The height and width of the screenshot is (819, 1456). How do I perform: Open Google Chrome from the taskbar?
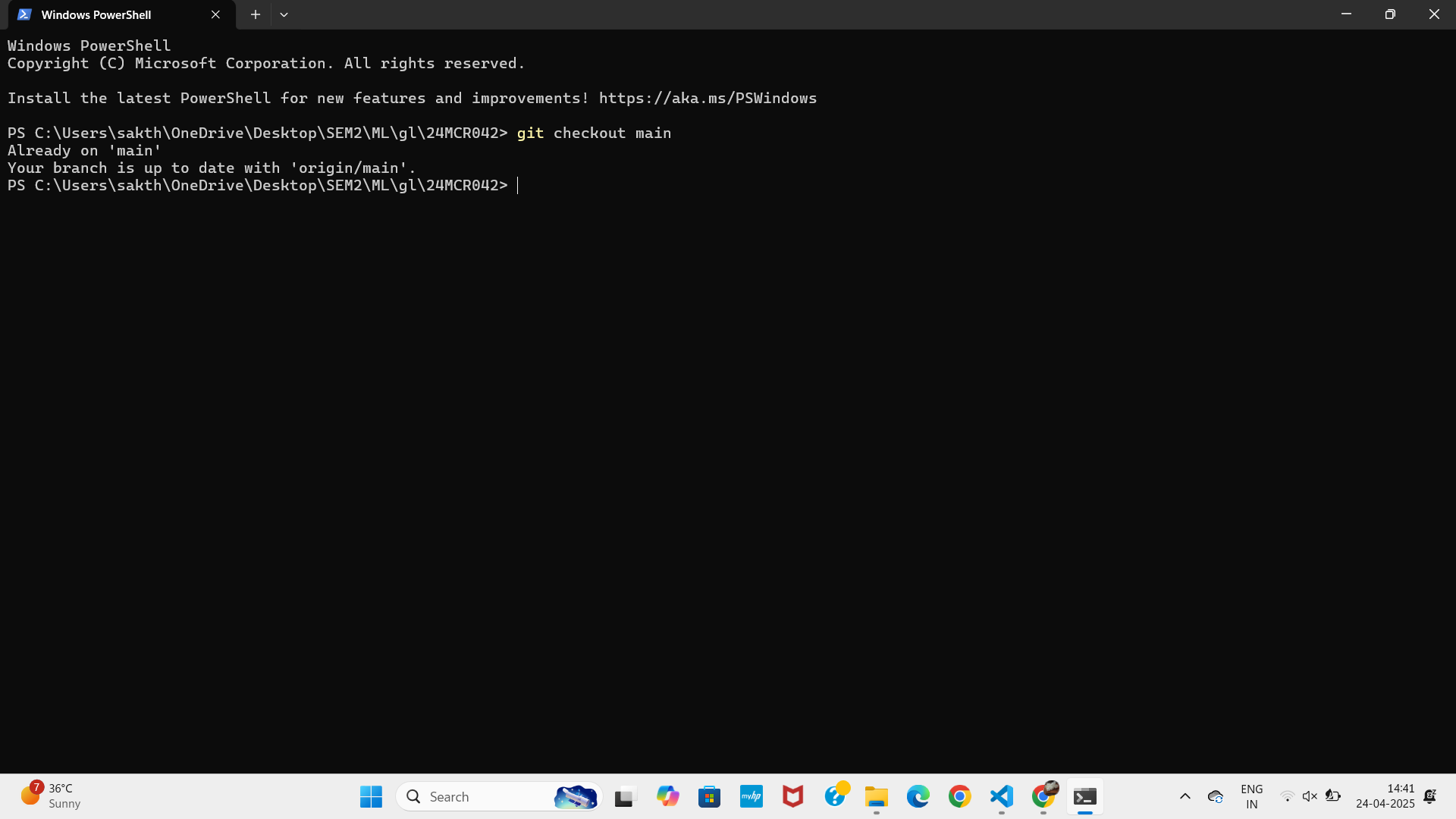tap(959, 796)
